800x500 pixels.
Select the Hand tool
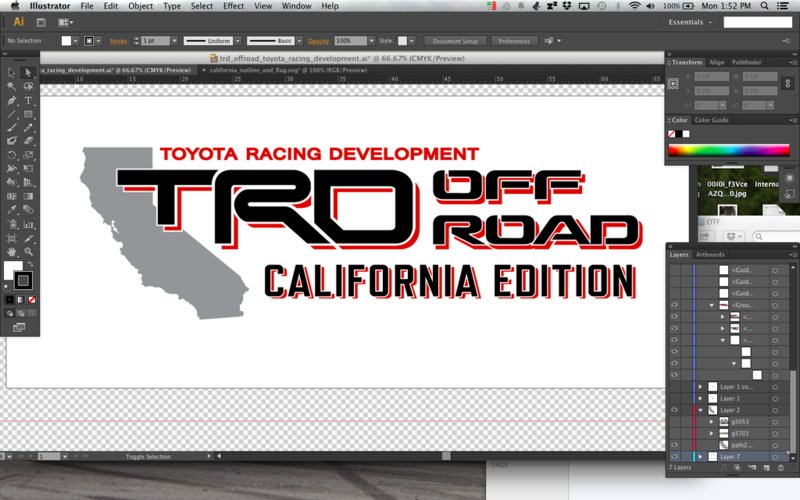point(12,252)
